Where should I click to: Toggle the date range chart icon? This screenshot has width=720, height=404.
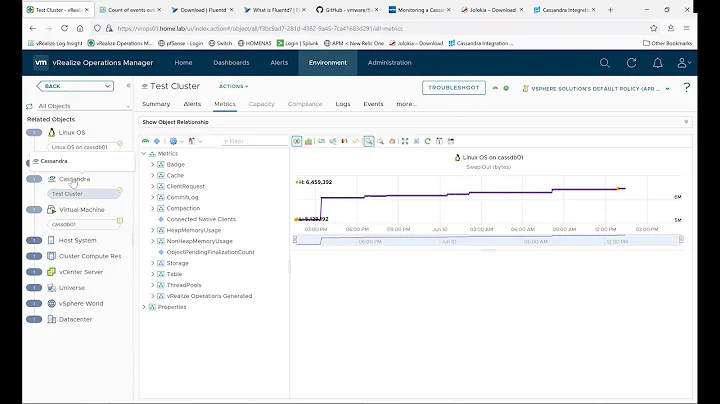[x=439, y=141]
